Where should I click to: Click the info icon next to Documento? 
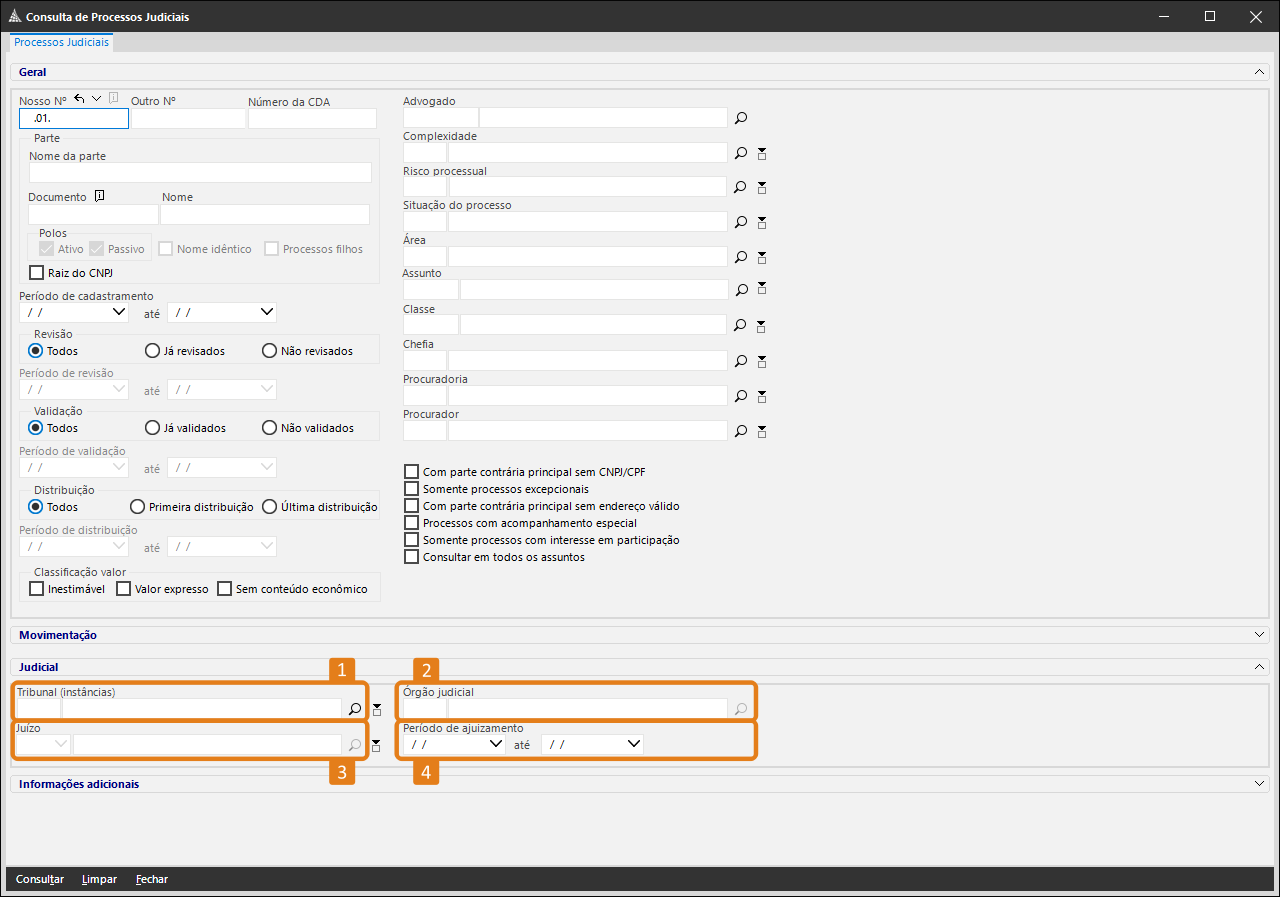point(99,196)
